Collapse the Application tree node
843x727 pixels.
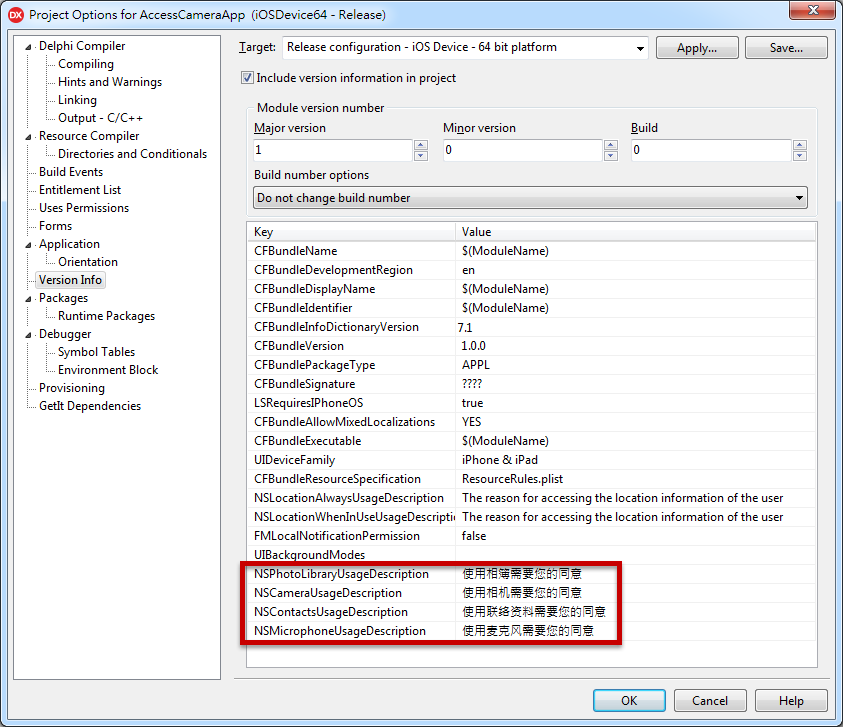[x=28, y=245]
